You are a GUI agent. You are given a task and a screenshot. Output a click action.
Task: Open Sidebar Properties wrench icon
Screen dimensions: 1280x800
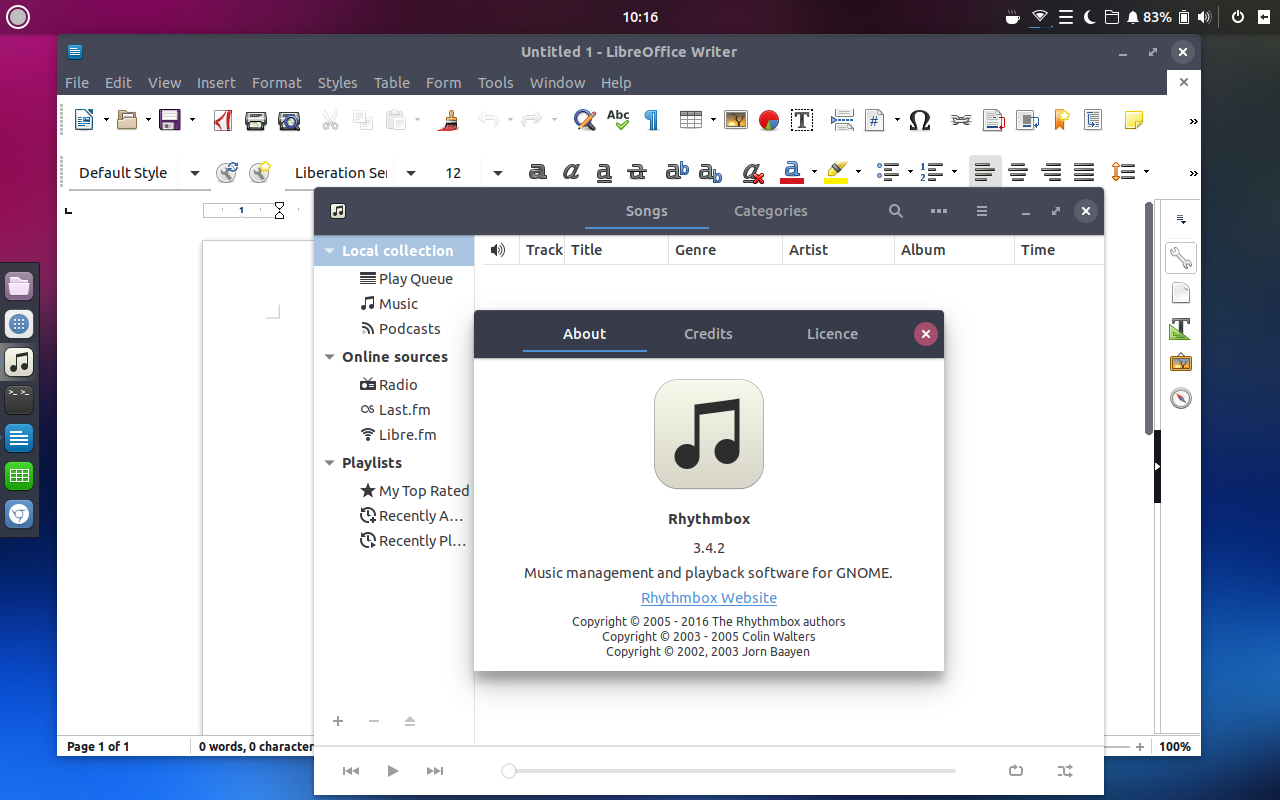[1181, 258]
